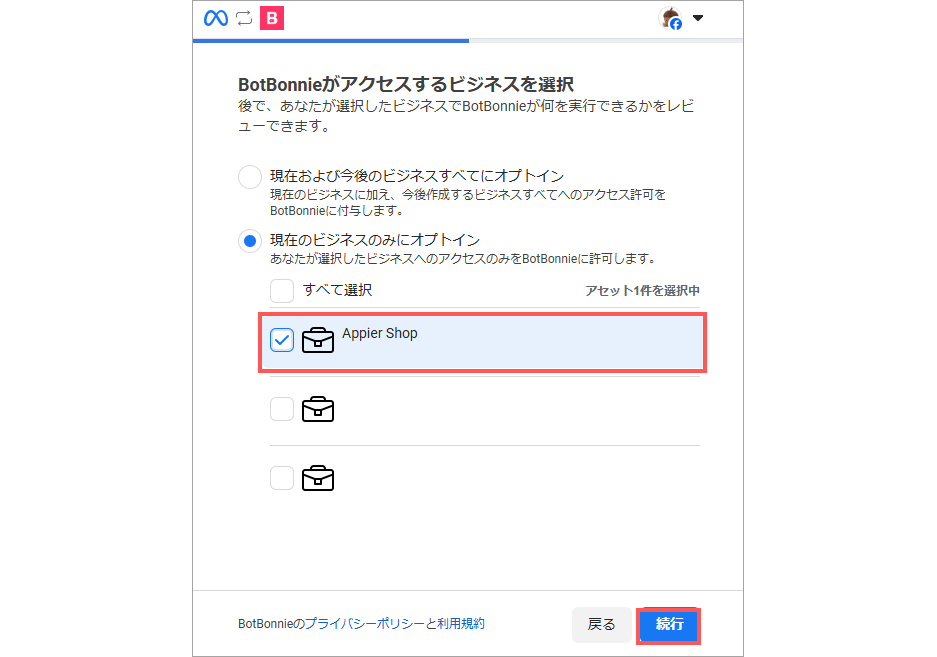This screenshot has width=937, height=657.
Task: Click the Appier Shop business name
Action: tap(380, 334)
